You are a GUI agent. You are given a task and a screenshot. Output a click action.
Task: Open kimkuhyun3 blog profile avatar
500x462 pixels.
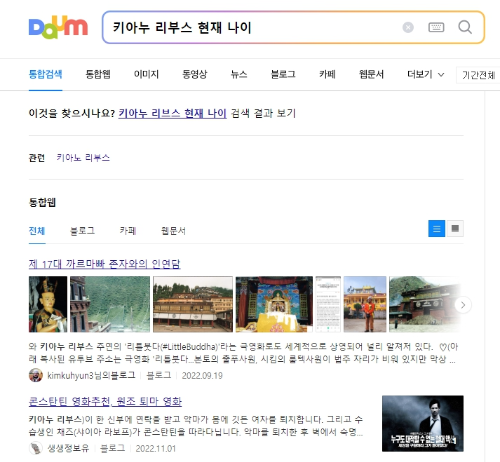point(36,375)
